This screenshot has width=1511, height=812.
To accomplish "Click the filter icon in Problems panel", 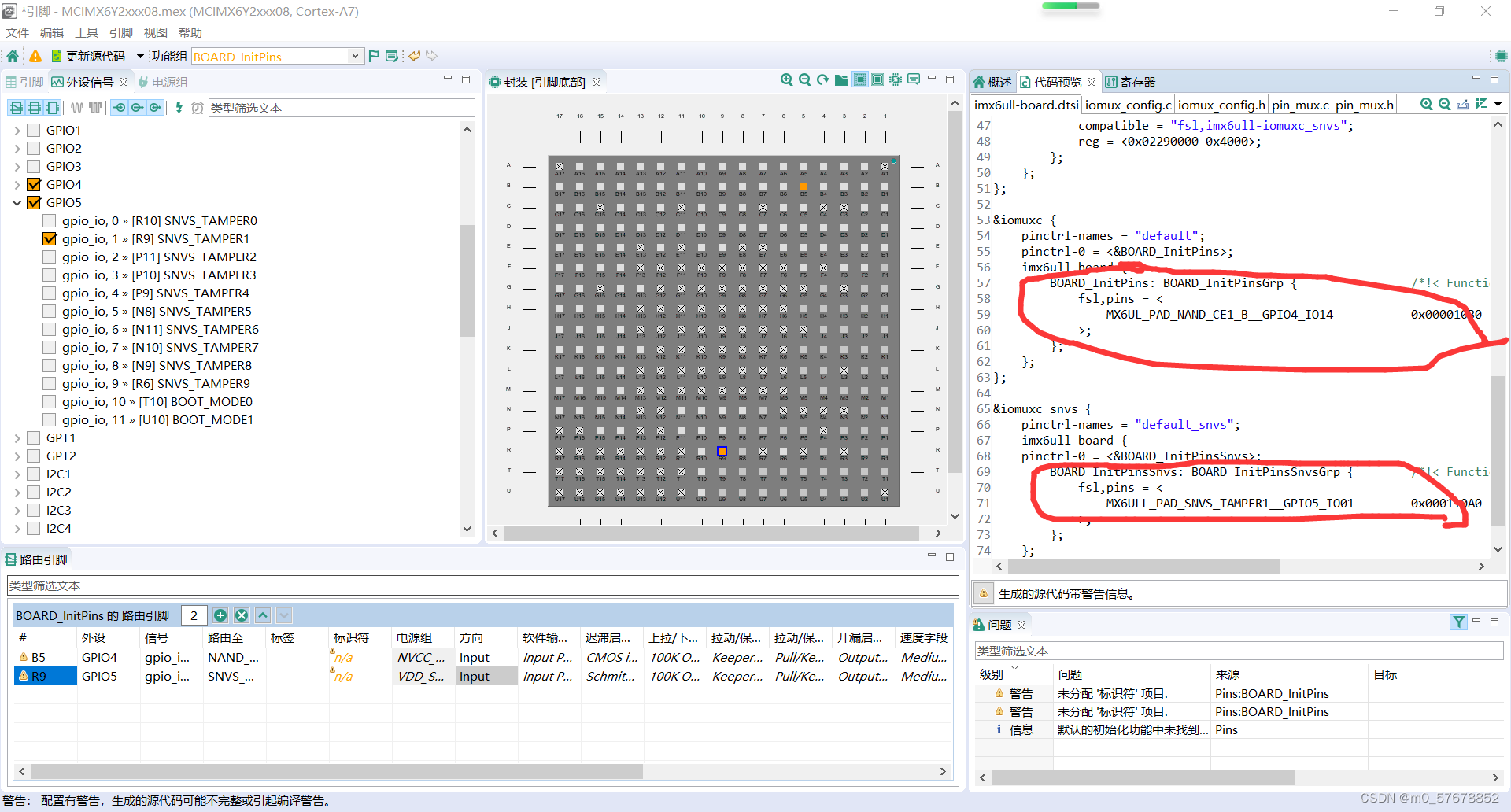I will pos(1458,622).
